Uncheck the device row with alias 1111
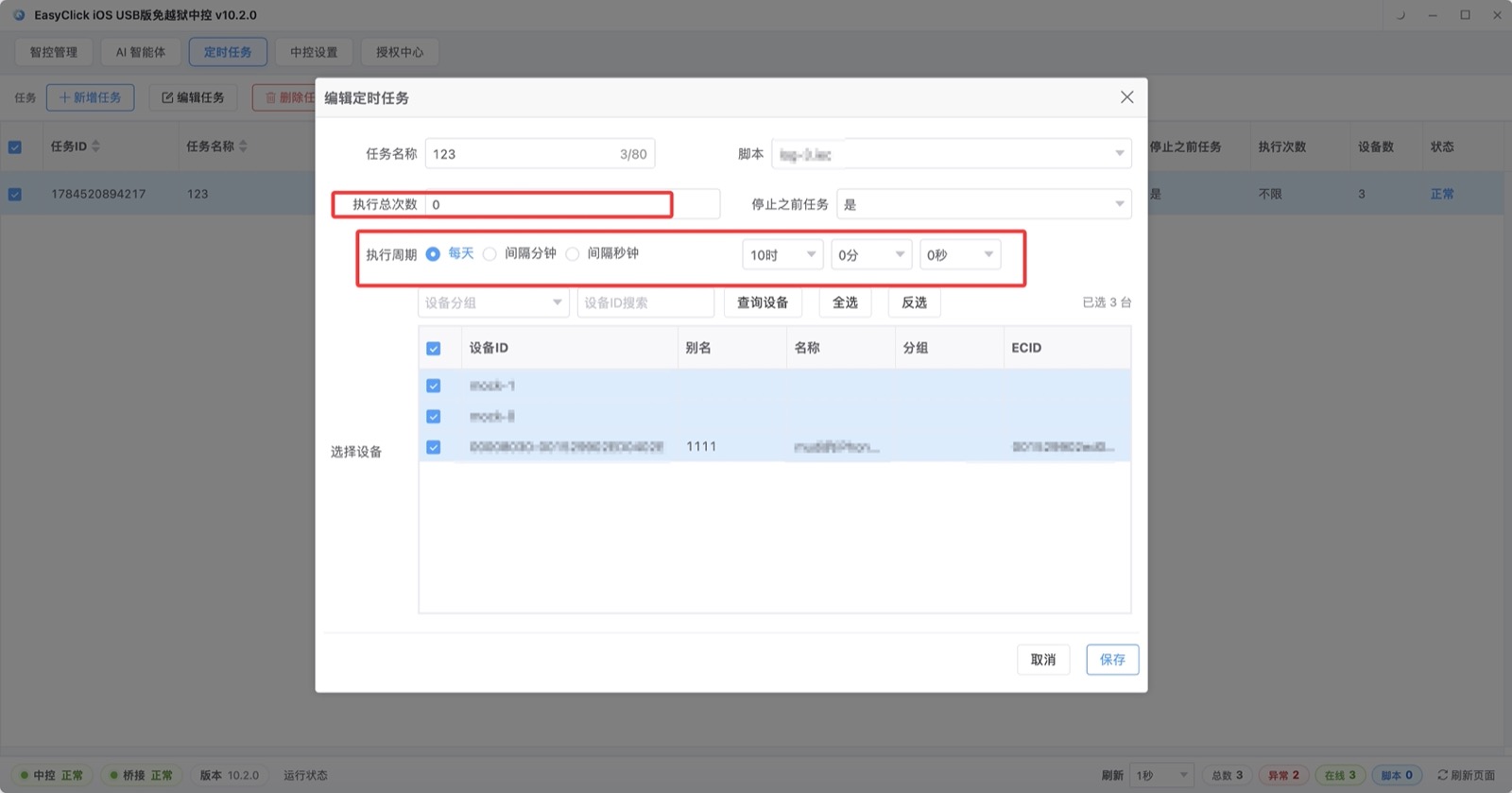This screenshot has height=793, width=1512. point(434,447)
